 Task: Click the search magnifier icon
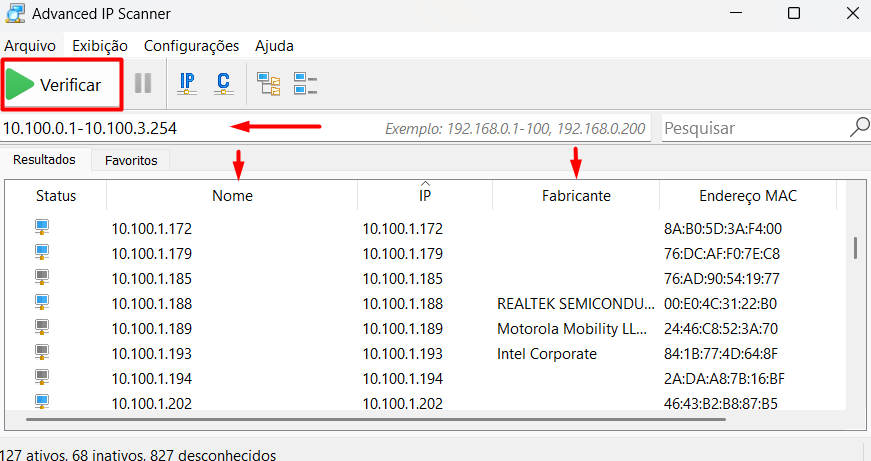pos(859,127)
